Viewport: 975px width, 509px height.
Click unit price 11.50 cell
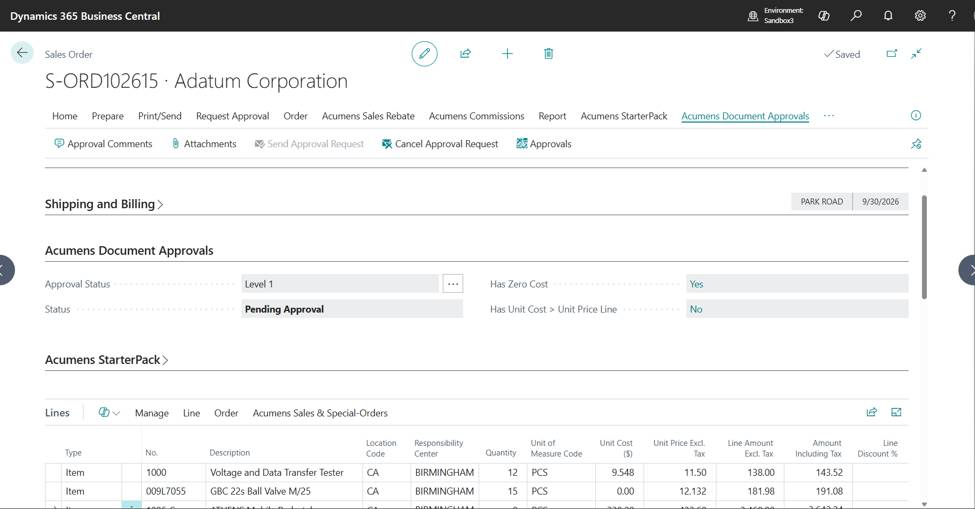682,472
